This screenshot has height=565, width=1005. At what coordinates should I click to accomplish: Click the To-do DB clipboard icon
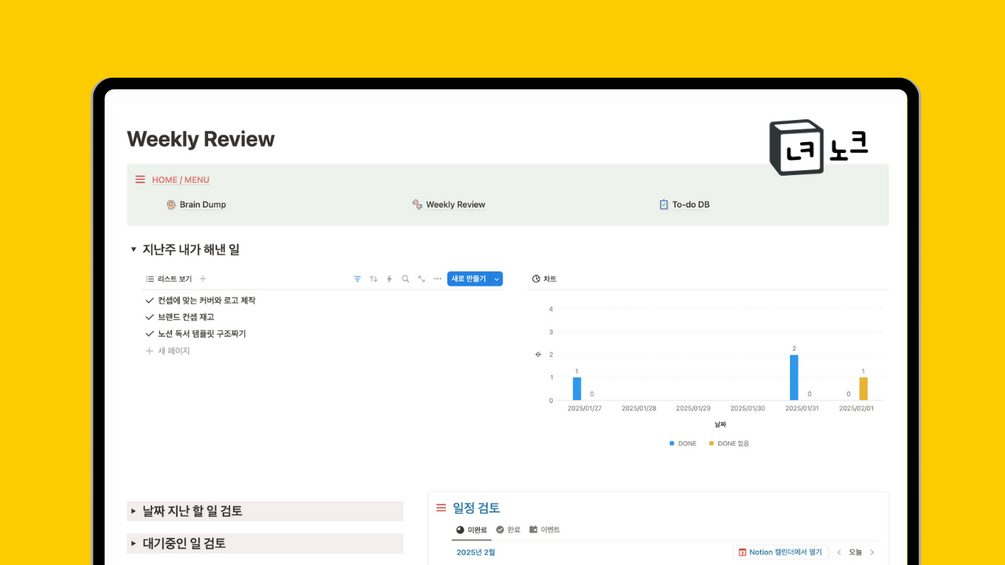[x=663, y=204]
